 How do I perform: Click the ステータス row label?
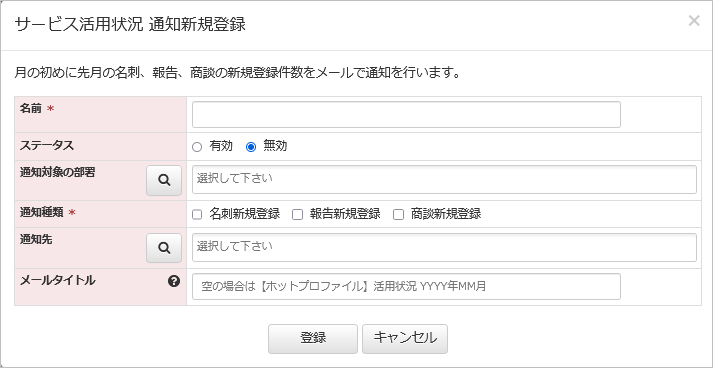[47, 146]
